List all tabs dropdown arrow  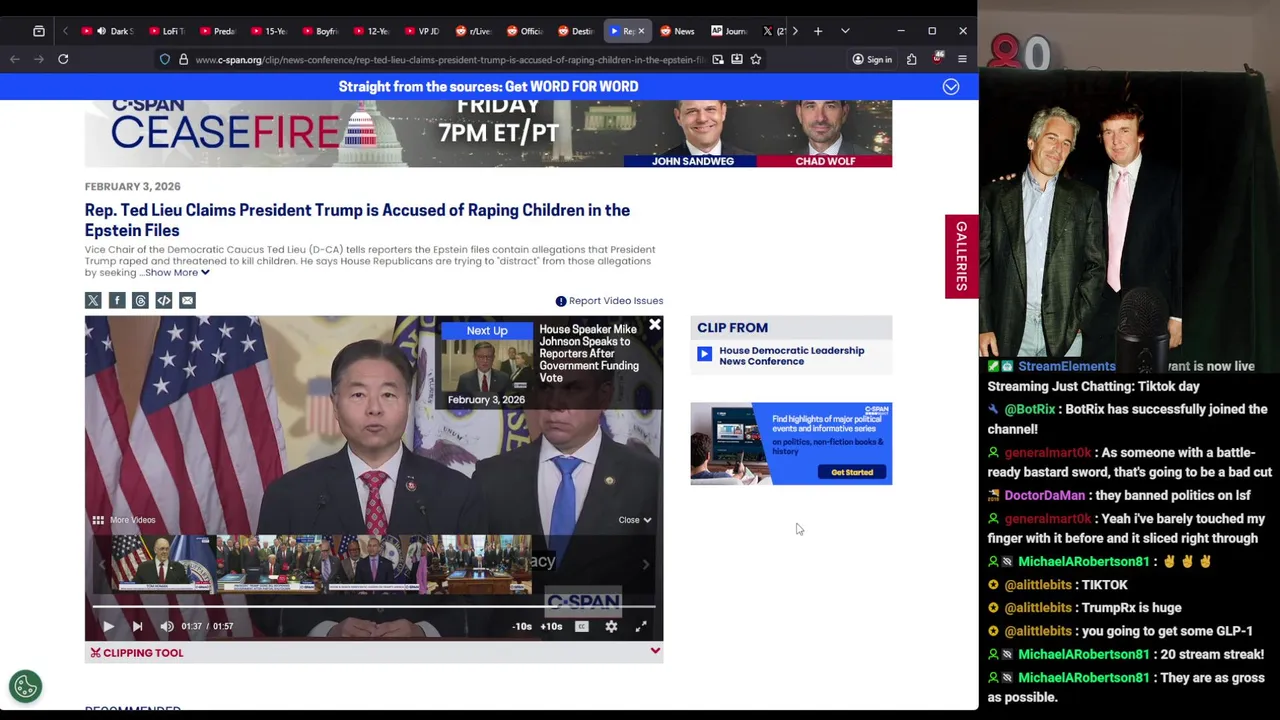point(845,31)
